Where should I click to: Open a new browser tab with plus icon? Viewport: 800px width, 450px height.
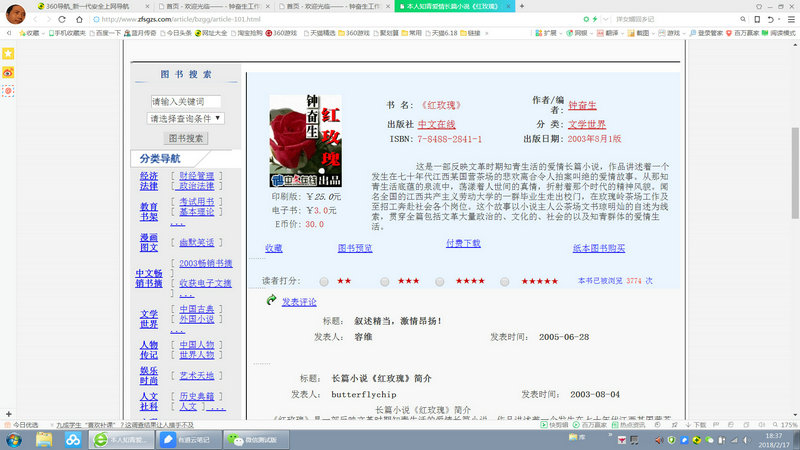click(x=521, y=6)
